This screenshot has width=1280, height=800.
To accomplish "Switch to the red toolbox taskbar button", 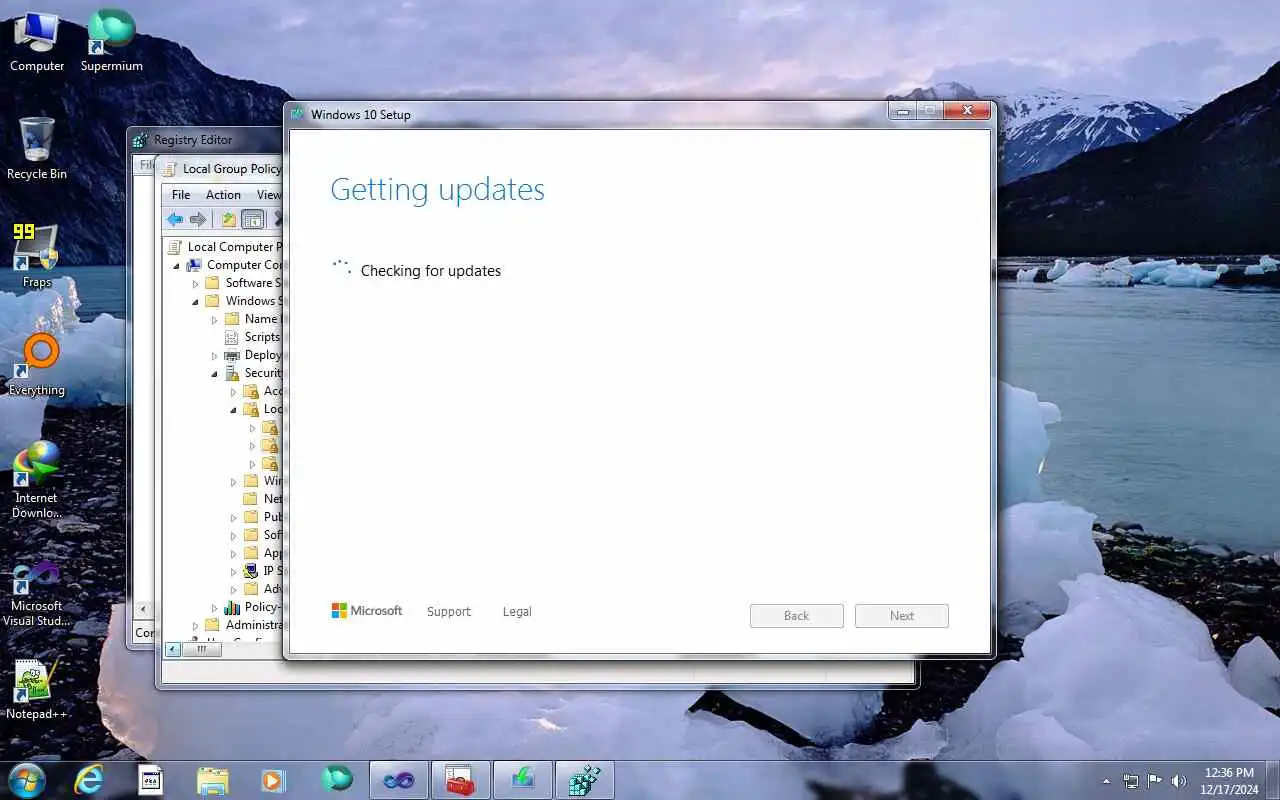I will pos(461,780).
